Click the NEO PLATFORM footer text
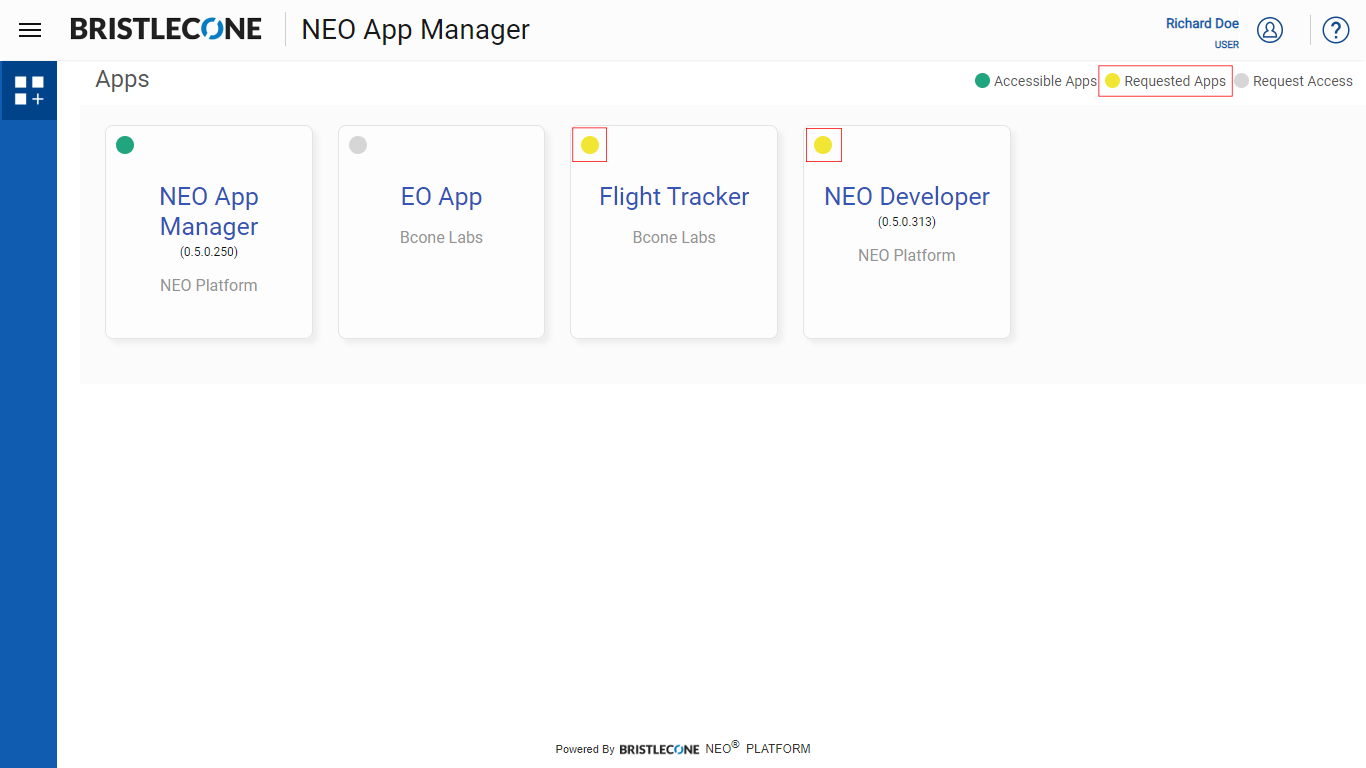Screen dimensions: 1366x768 pos(758,748)
